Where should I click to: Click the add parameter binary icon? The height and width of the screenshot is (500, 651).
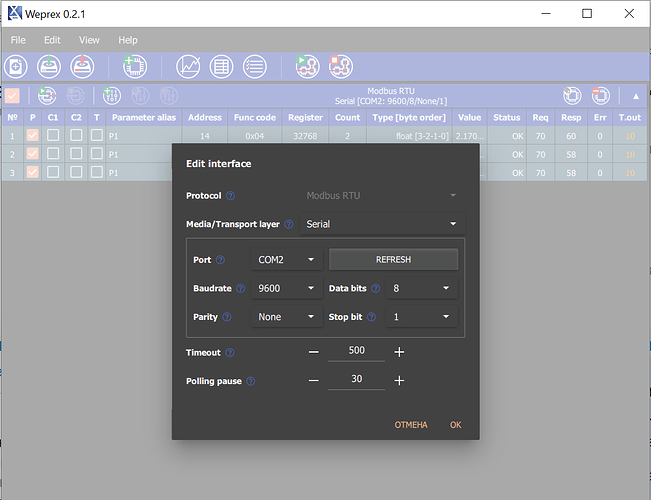click(x=112, y=96)
